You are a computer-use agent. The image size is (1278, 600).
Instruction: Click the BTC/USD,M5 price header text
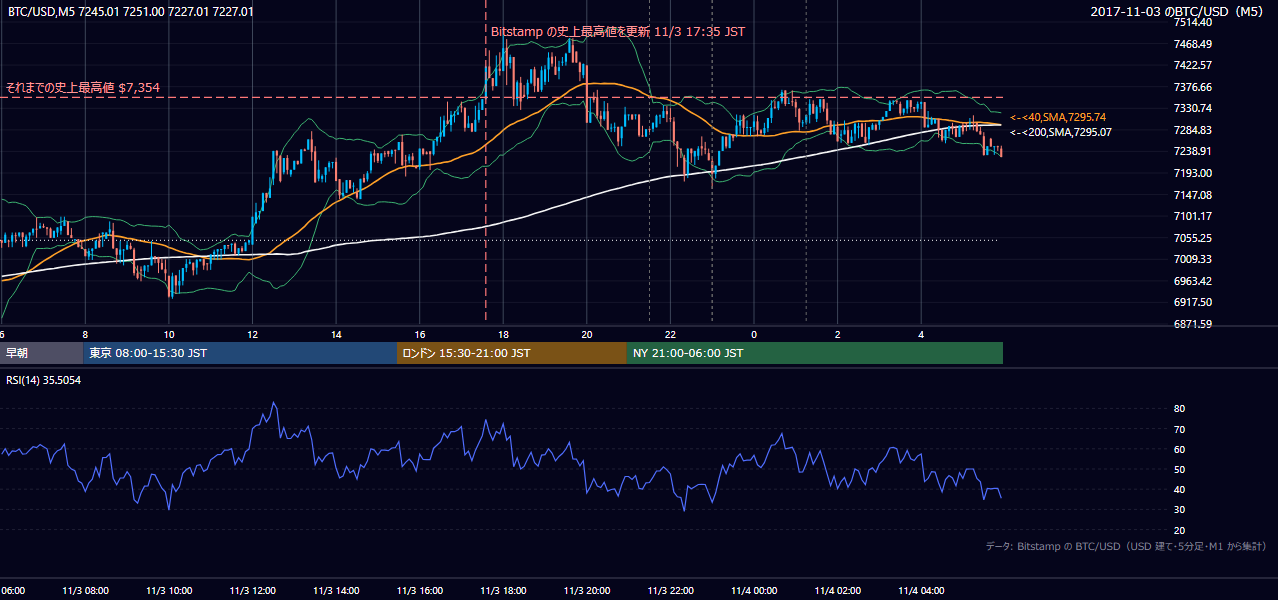(x=130, y=12)
